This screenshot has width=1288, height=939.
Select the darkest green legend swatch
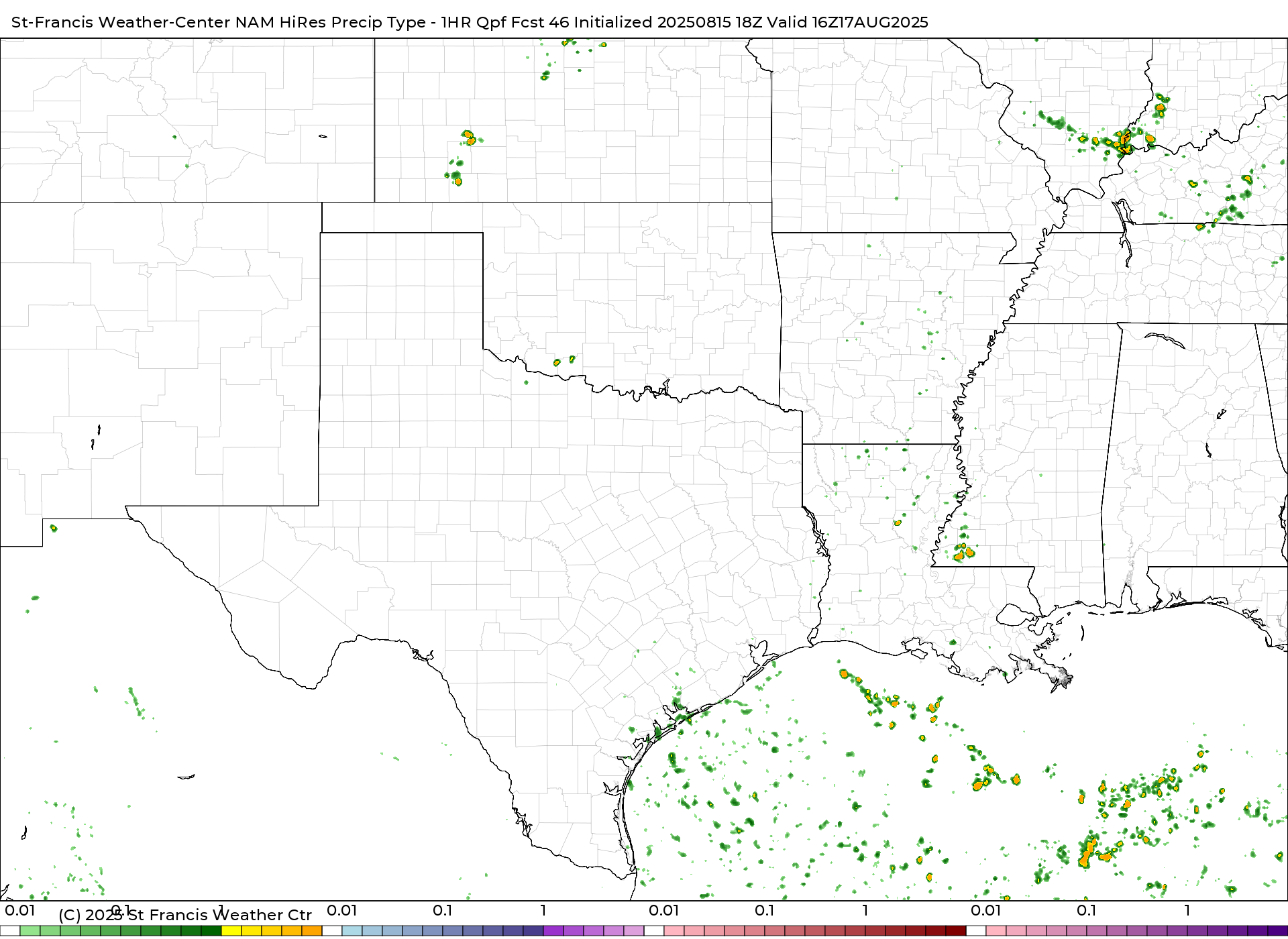[x=211, y=931]
